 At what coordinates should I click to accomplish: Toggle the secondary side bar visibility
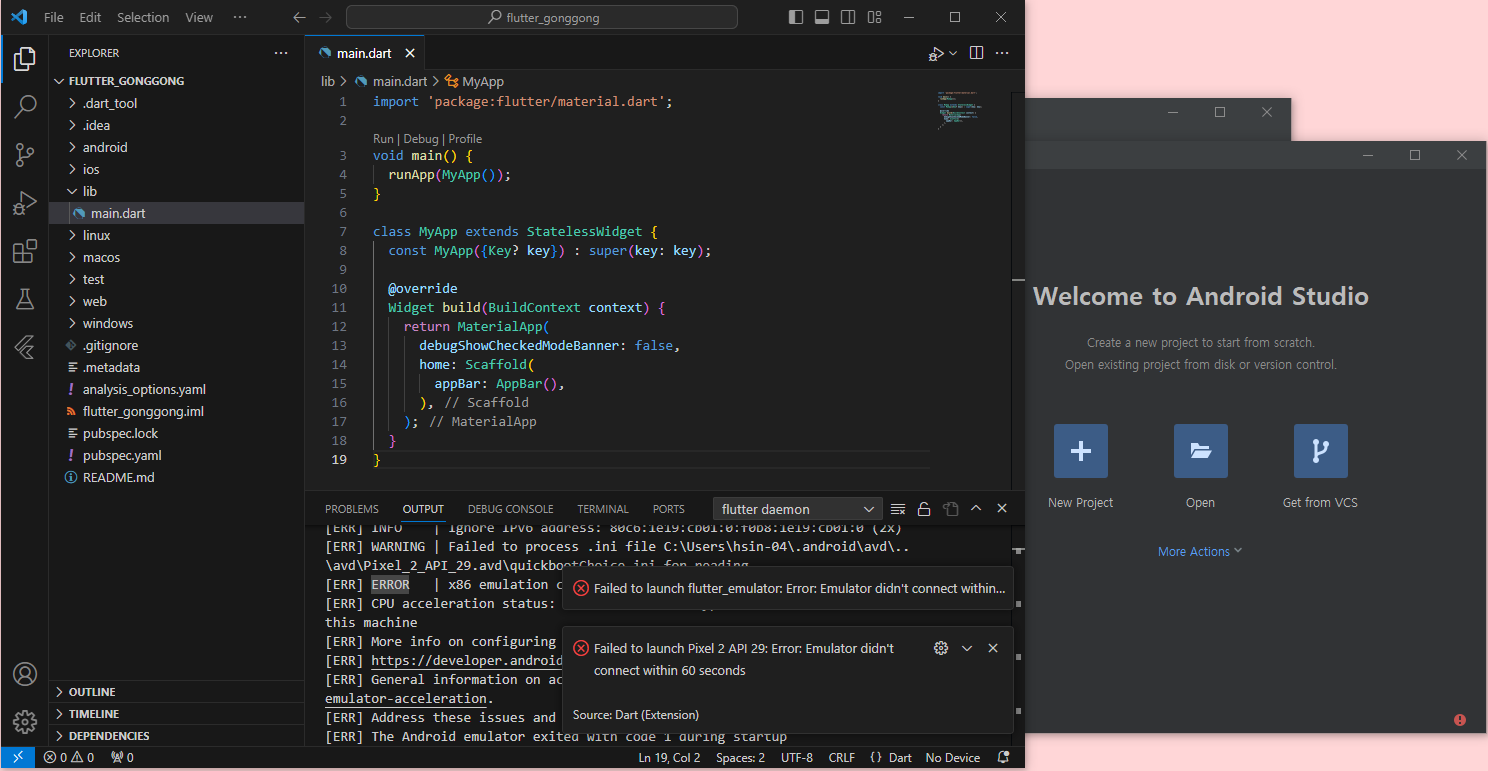[x=848, y=17]
